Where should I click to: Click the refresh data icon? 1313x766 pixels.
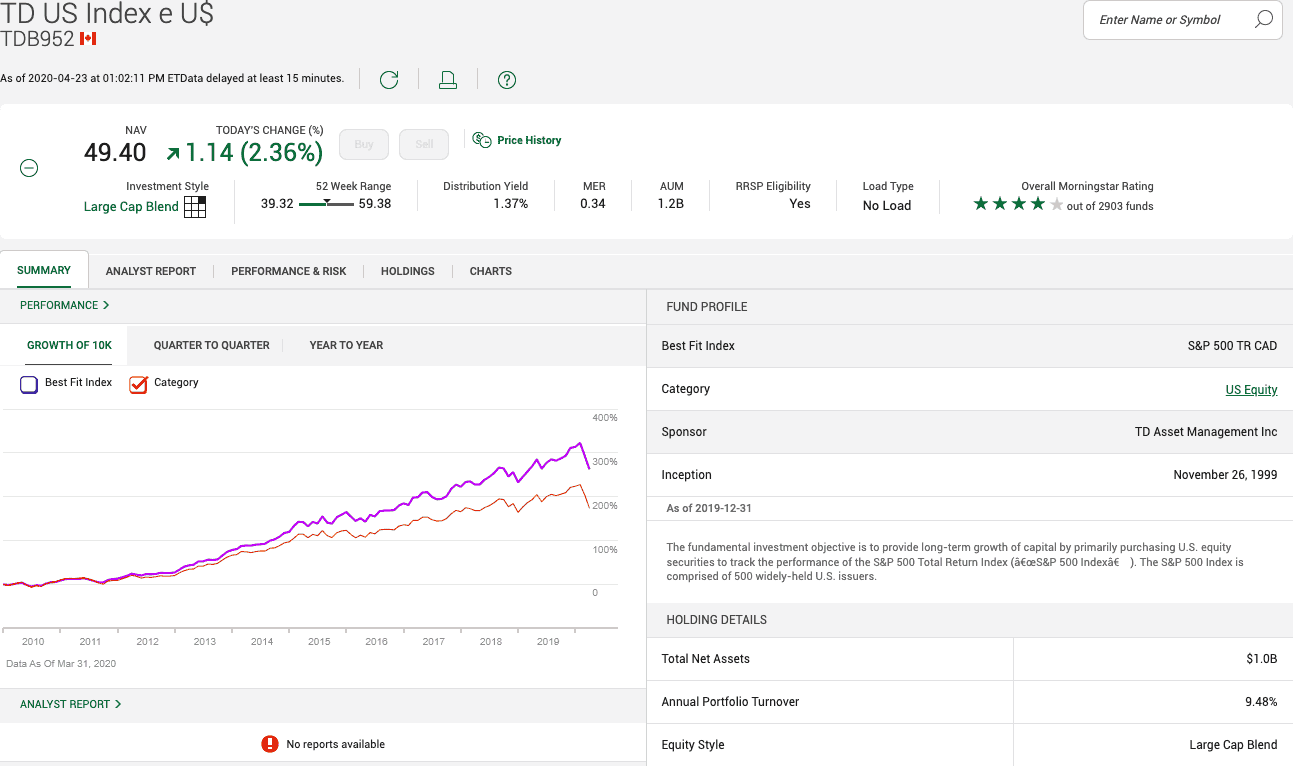[x=389, y=80]
